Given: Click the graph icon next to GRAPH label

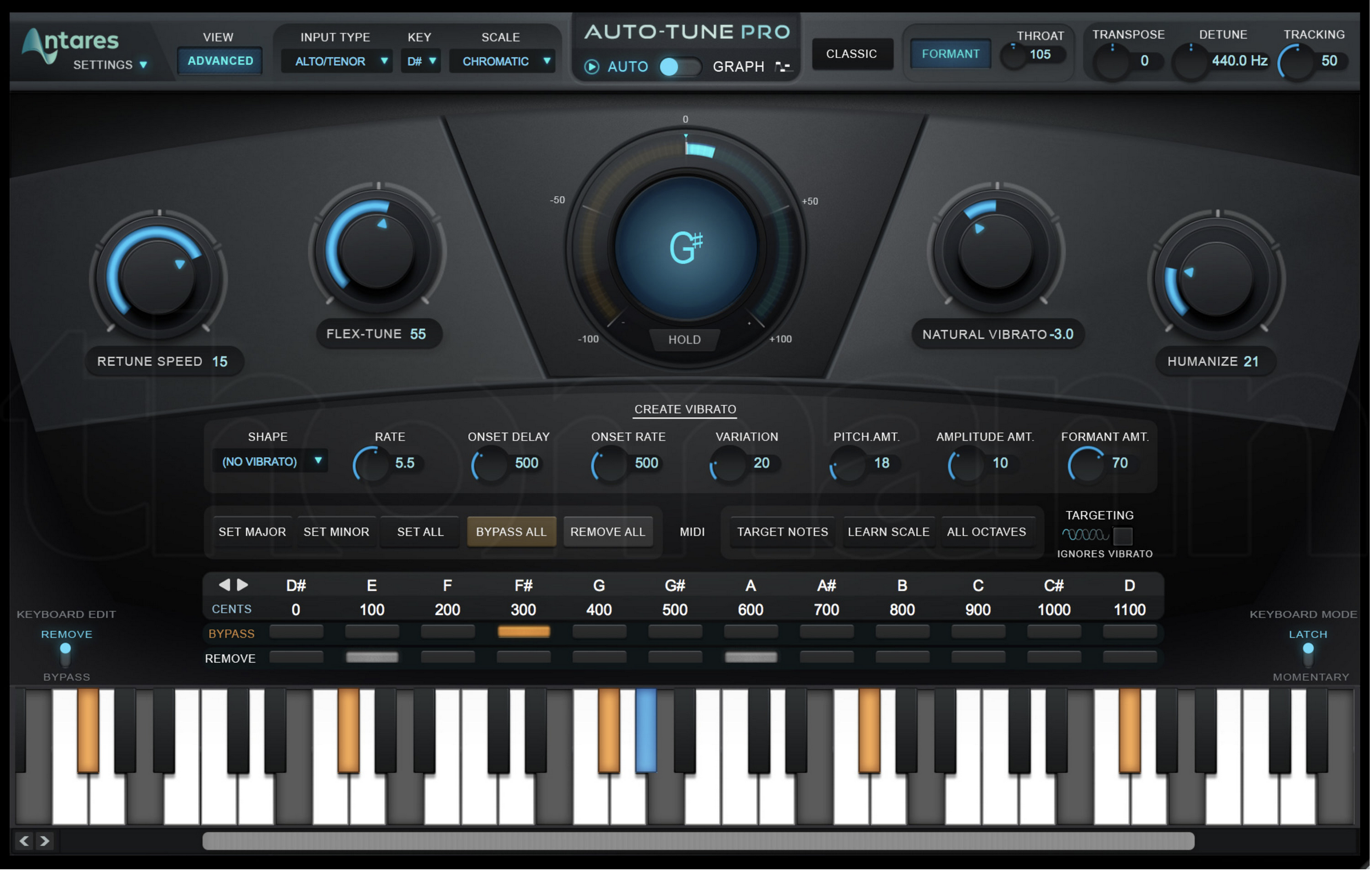Looking at the screenshot, I should click(x=784, y=66).
